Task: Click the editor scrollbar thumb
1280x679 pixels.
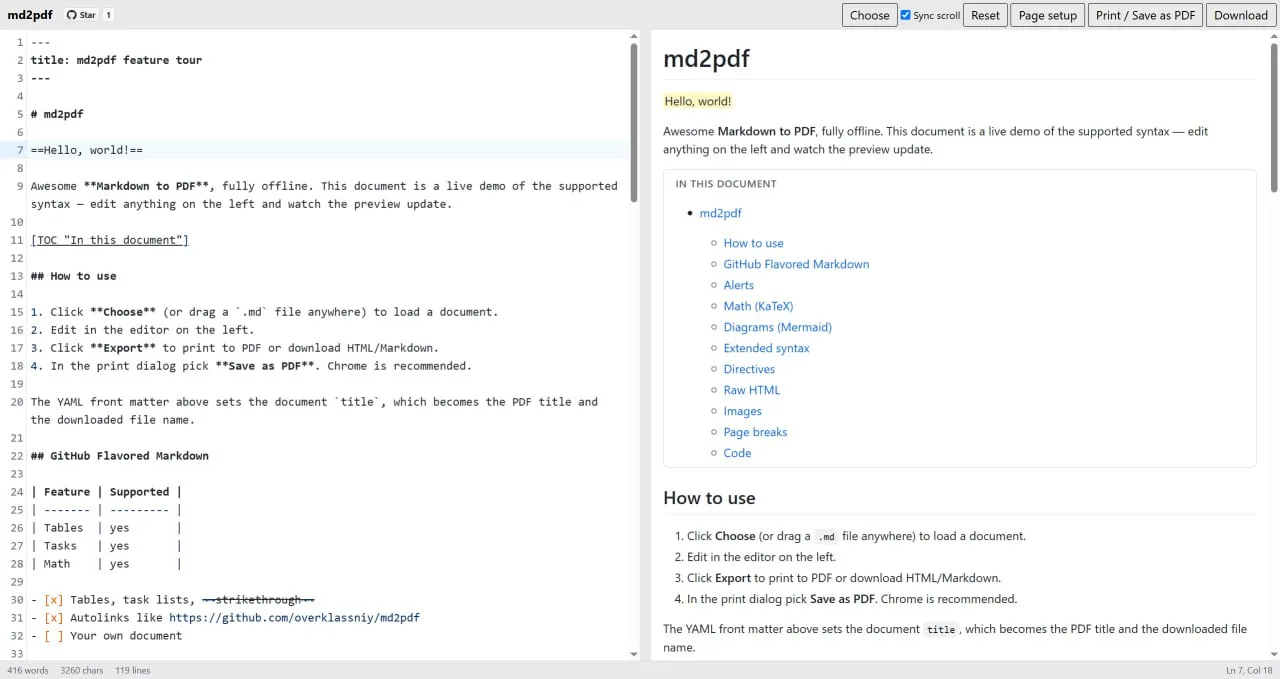Action: pos(634,122)
